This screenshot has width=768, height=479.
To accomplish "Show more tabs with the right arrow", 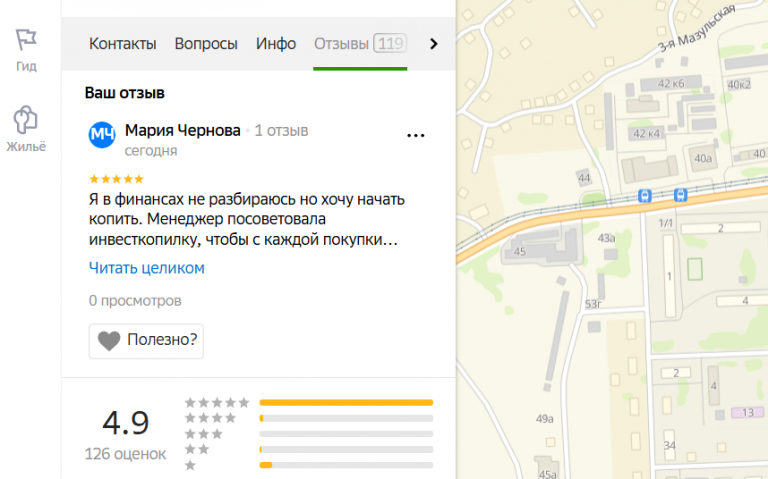I will (433, 44).
